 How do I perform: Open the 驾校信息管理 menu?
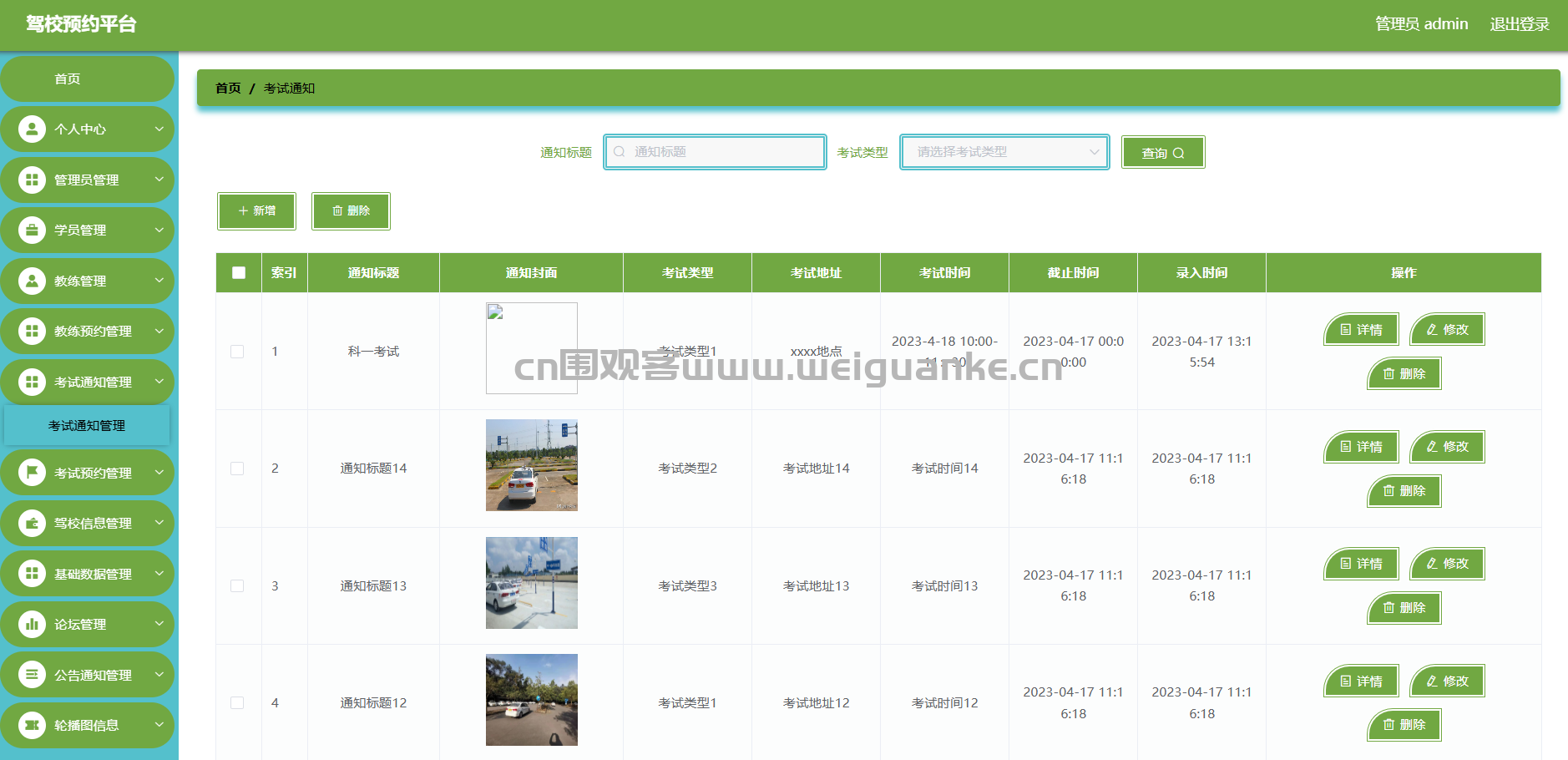coord(87,523)
